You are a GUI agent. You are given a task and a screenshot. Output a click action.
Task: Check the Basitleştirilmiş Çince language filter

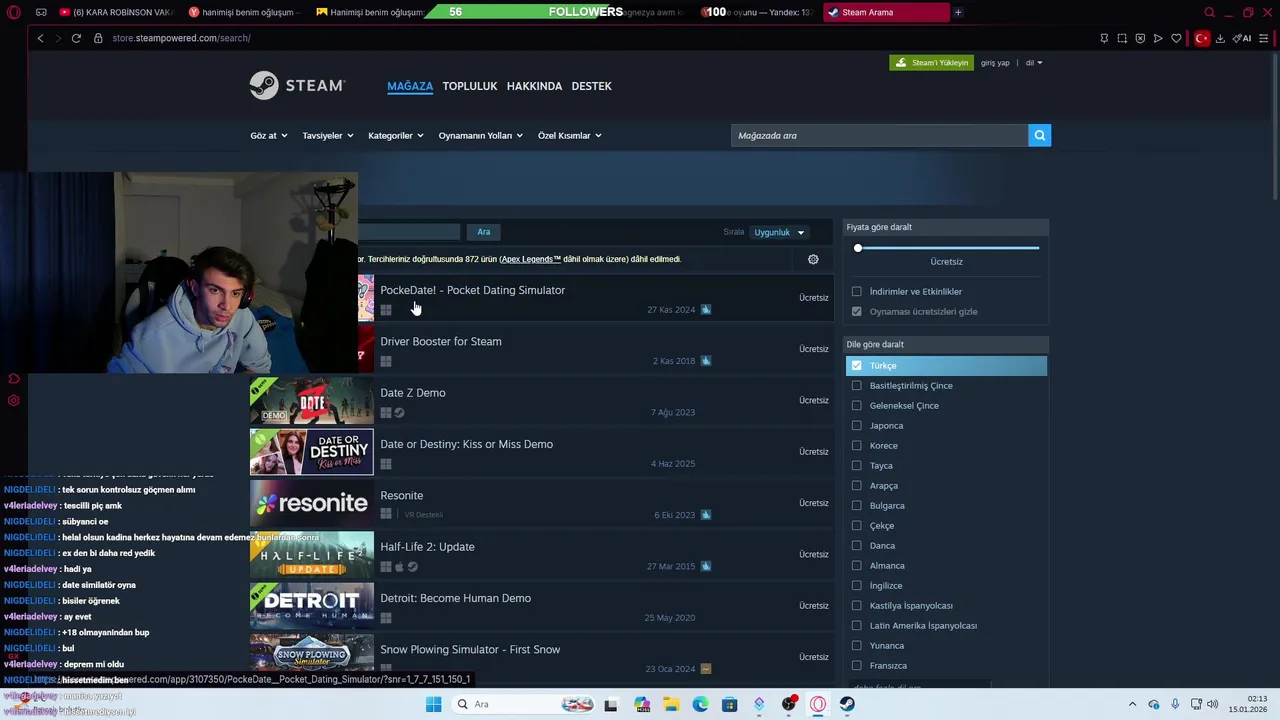click(856, 385)
